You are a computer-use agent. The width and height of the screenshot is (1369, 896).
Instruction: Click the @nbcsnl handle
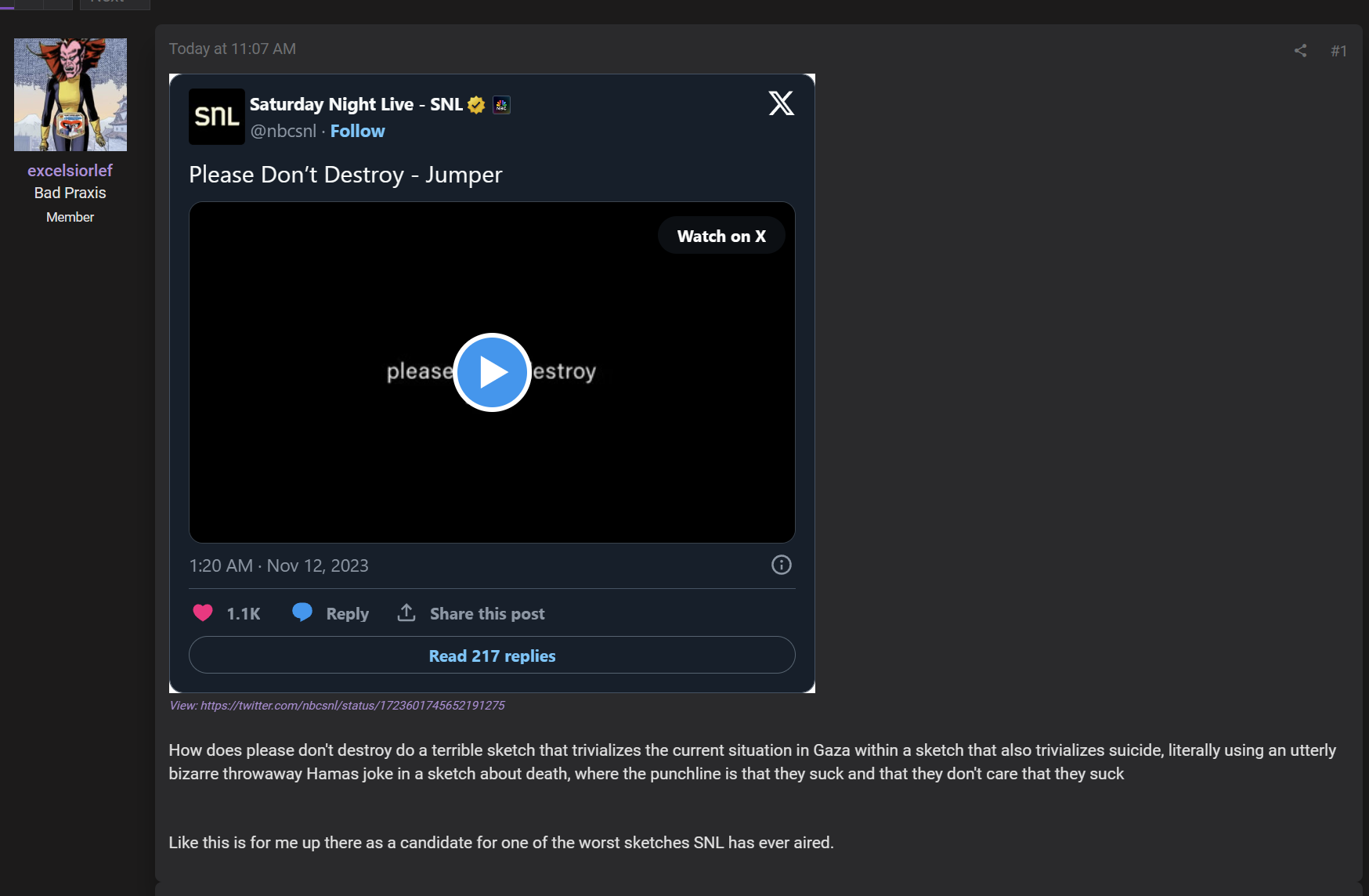pyautogui.click(x=284, y=132)
